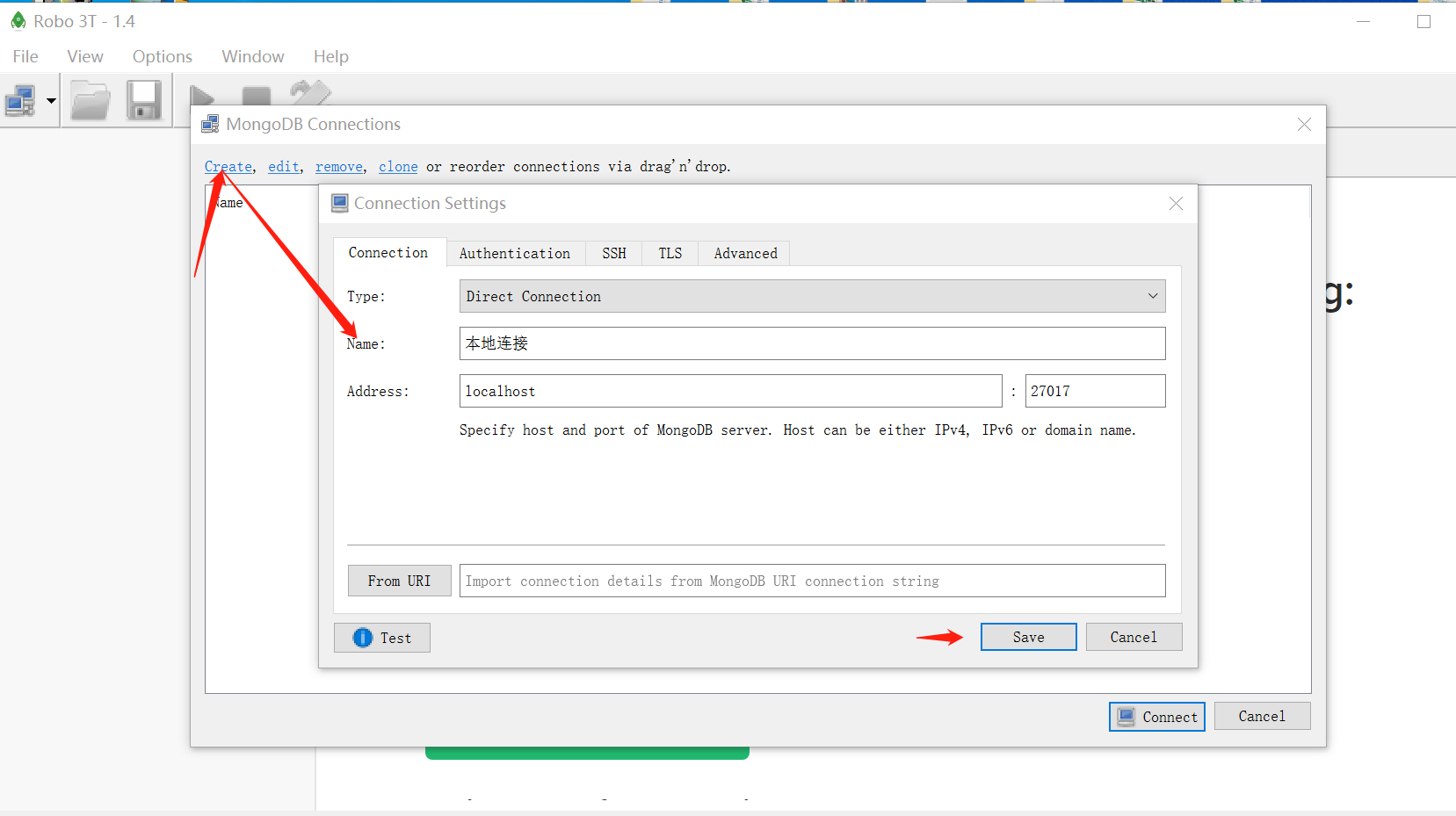Image resolution: width=1456 pixels, height=816 pixels.
Task: Click Cancel in MongoDB Connections dialog
Action: pyautogui.click(x=1262, y=716)
